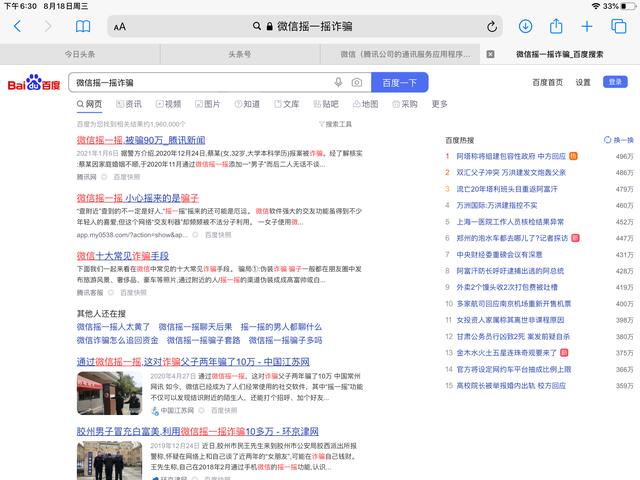Select the 网页 search category
The image size is (640, 480).
(x=89, y=104)
